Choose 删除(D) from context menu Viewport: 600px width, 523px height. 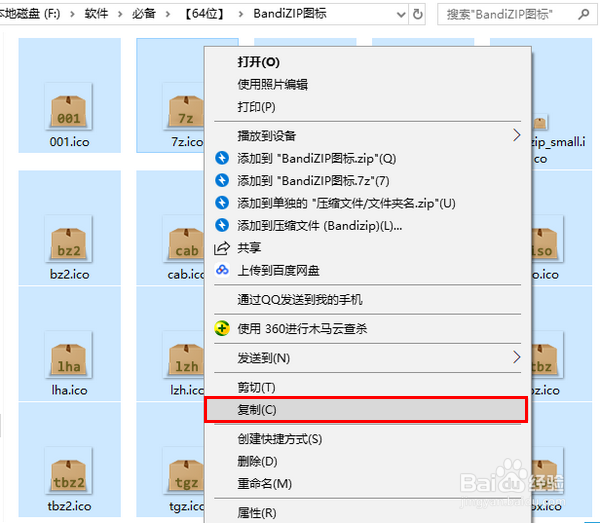(368, 461)
